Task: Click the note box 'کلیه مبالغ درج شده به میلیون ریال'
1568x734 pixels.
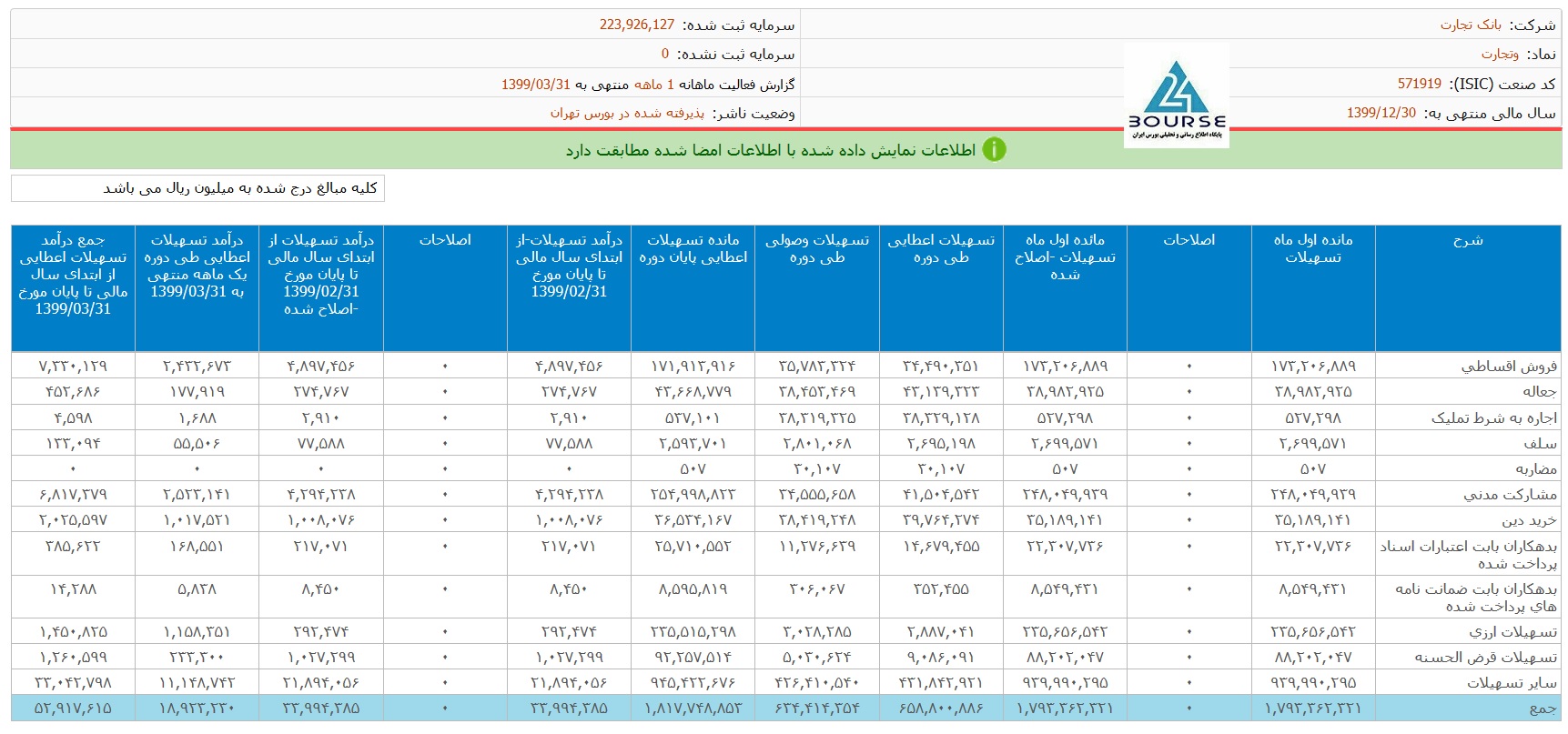Action: coord(198,188)
